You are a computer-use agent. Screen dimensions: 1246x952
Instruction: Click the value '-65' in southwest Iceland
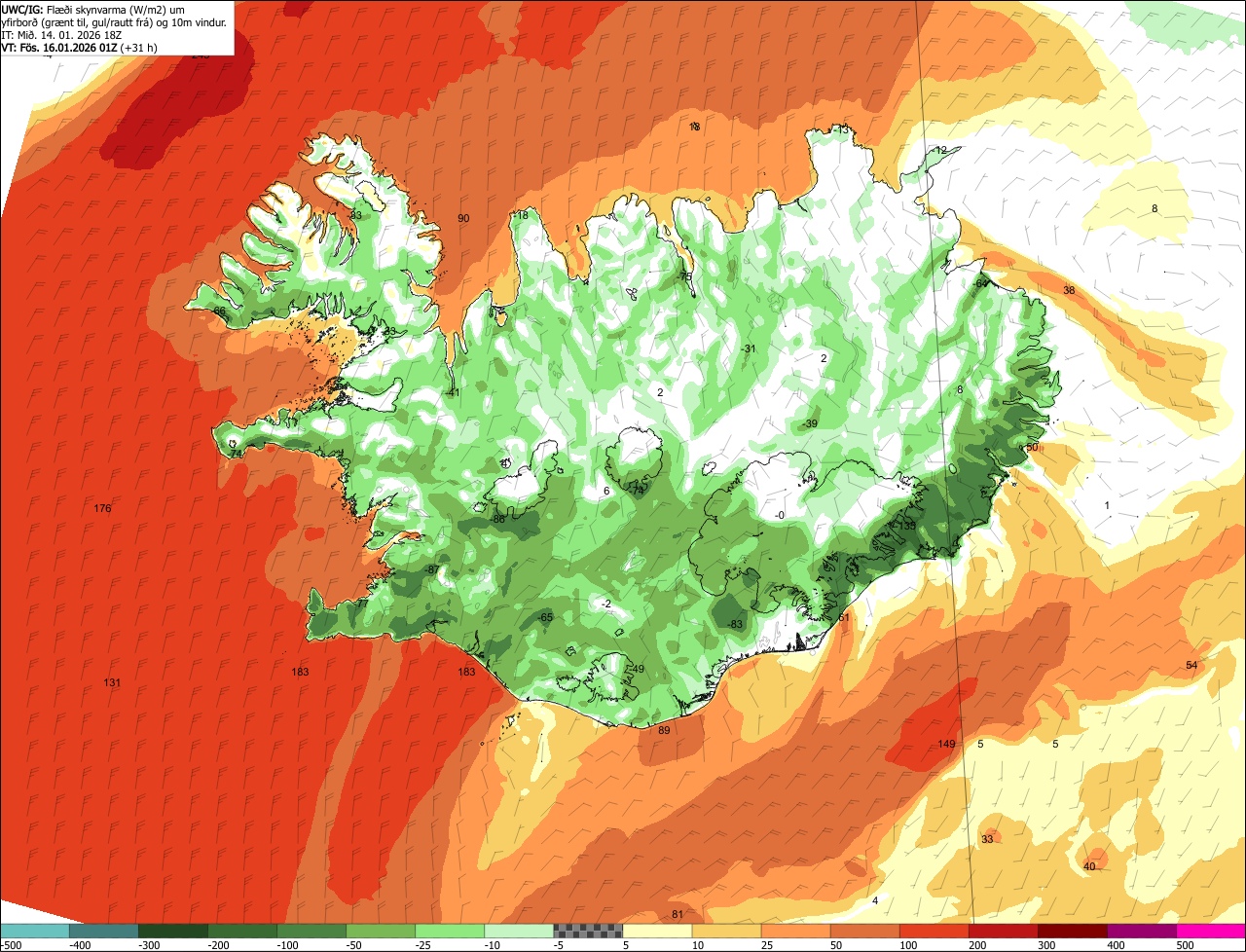[545, 618]
